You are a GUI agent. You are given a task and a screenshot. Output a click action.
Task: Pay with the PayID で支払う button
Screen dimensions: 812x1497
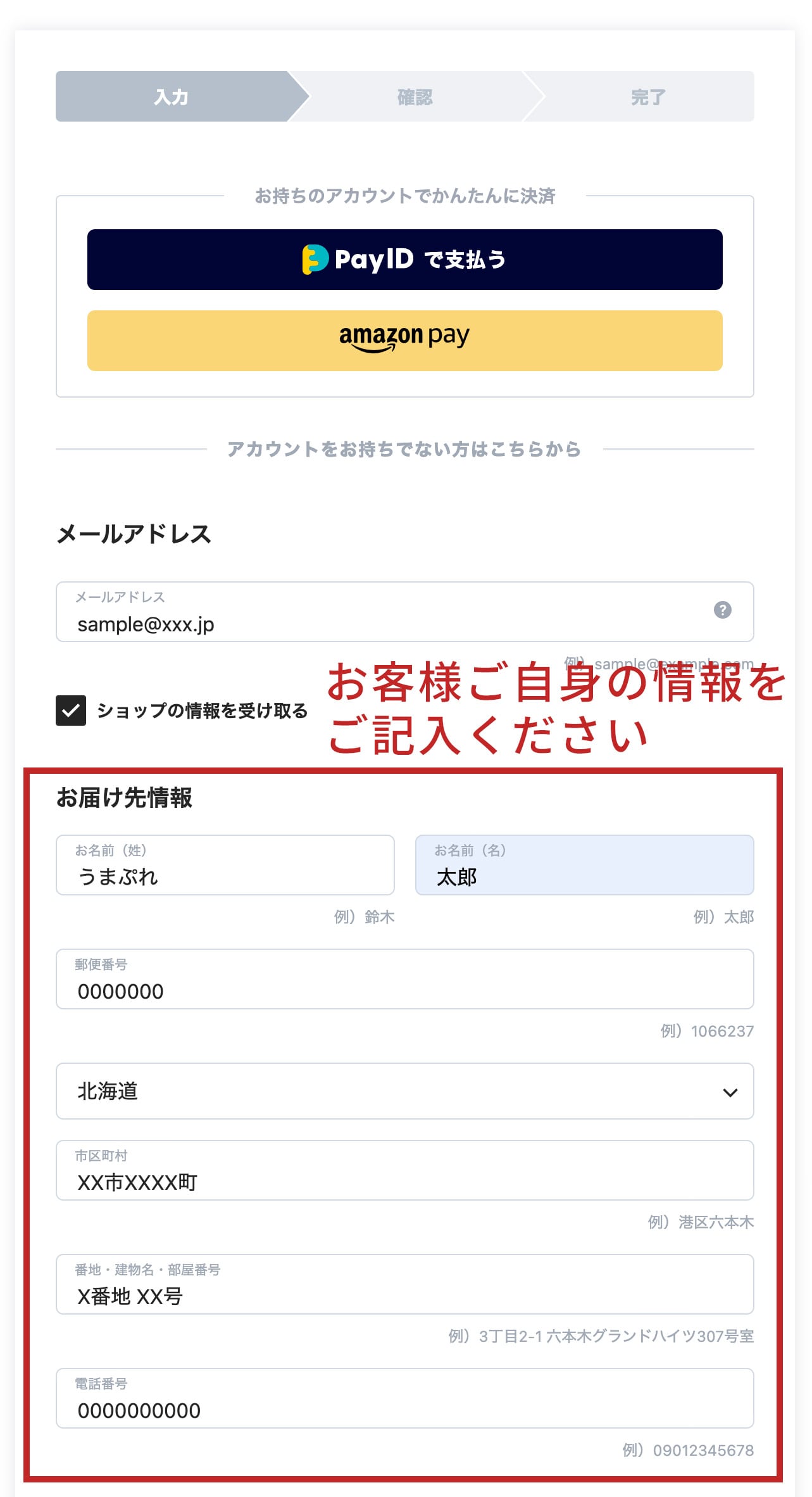[x=404, y=260]
